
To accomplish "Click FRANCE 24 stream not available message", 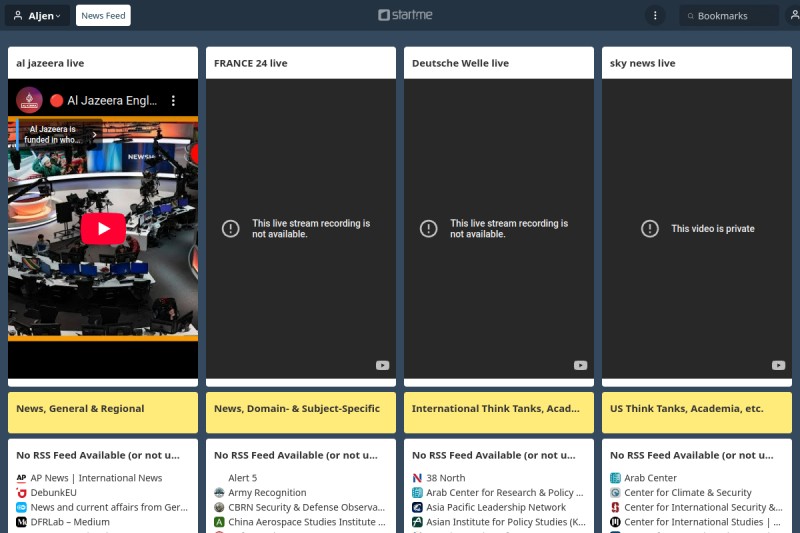I will [x=311, y=229].
